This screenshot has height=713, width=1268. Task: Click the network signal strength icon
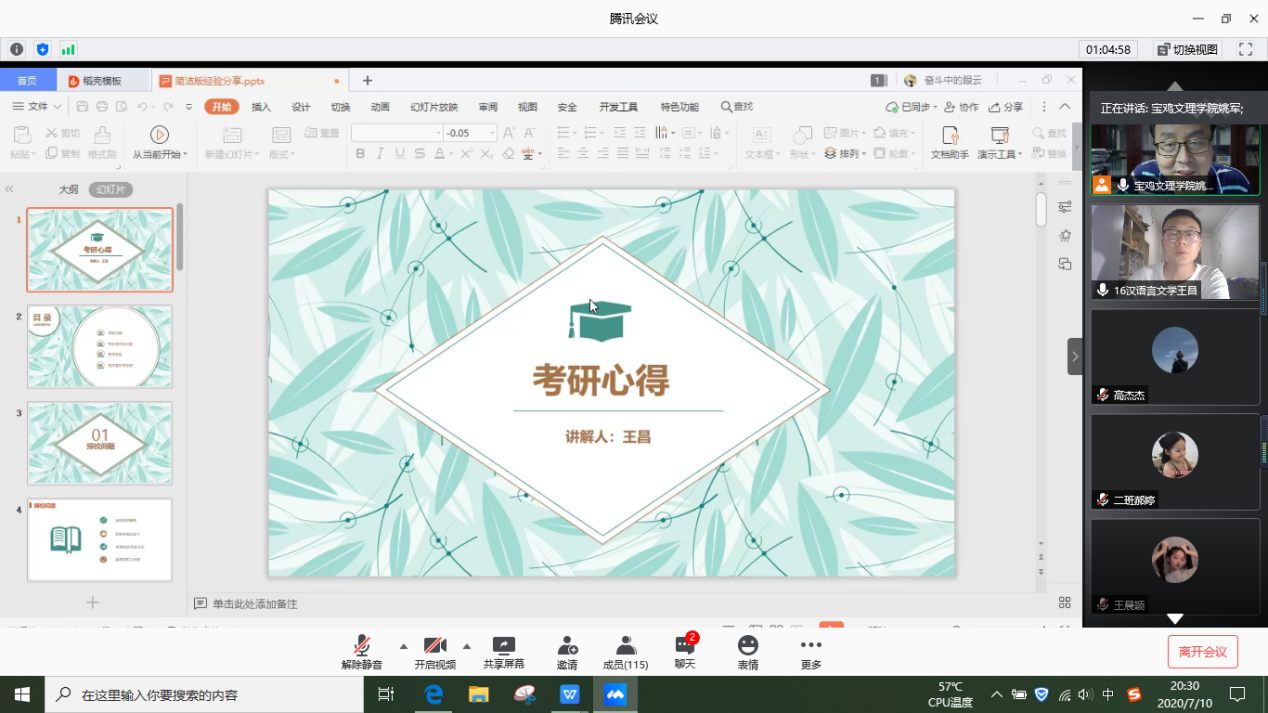click(68, 49)
